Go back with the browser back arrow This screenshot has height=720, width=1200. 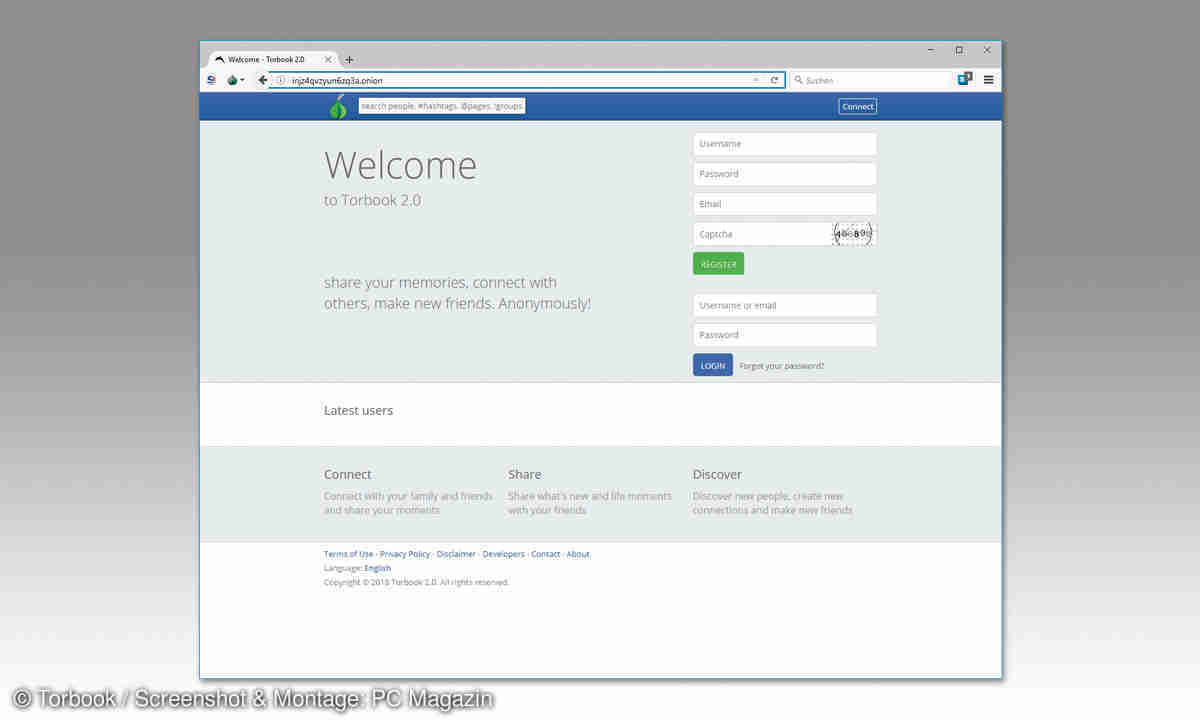[262, 80]
